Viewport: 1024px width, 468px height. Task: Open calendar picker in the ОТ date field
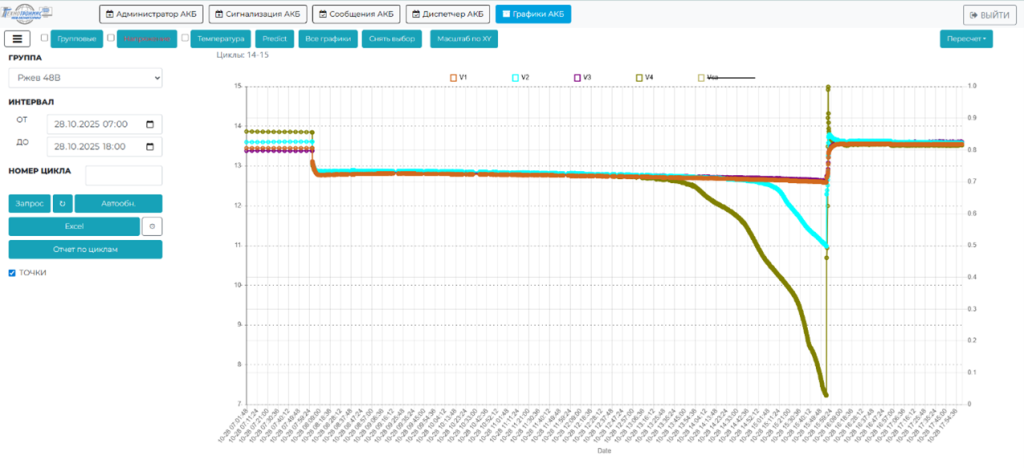tap(150, 124)
